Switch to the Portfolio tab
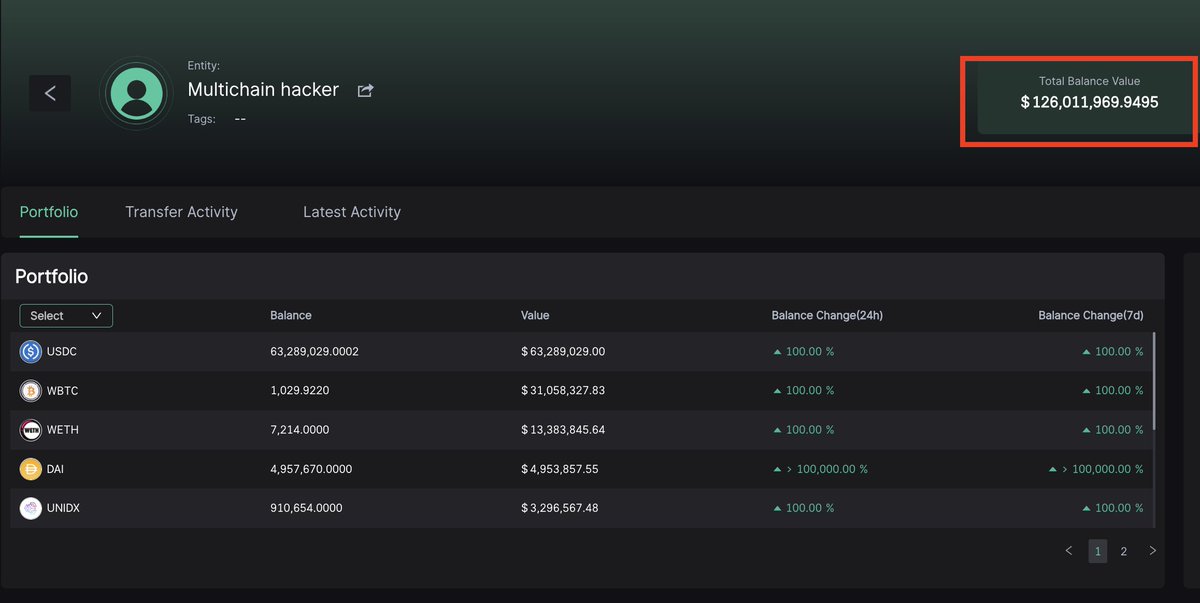Viewport: 1200px width, 603px height. [49, 212]
